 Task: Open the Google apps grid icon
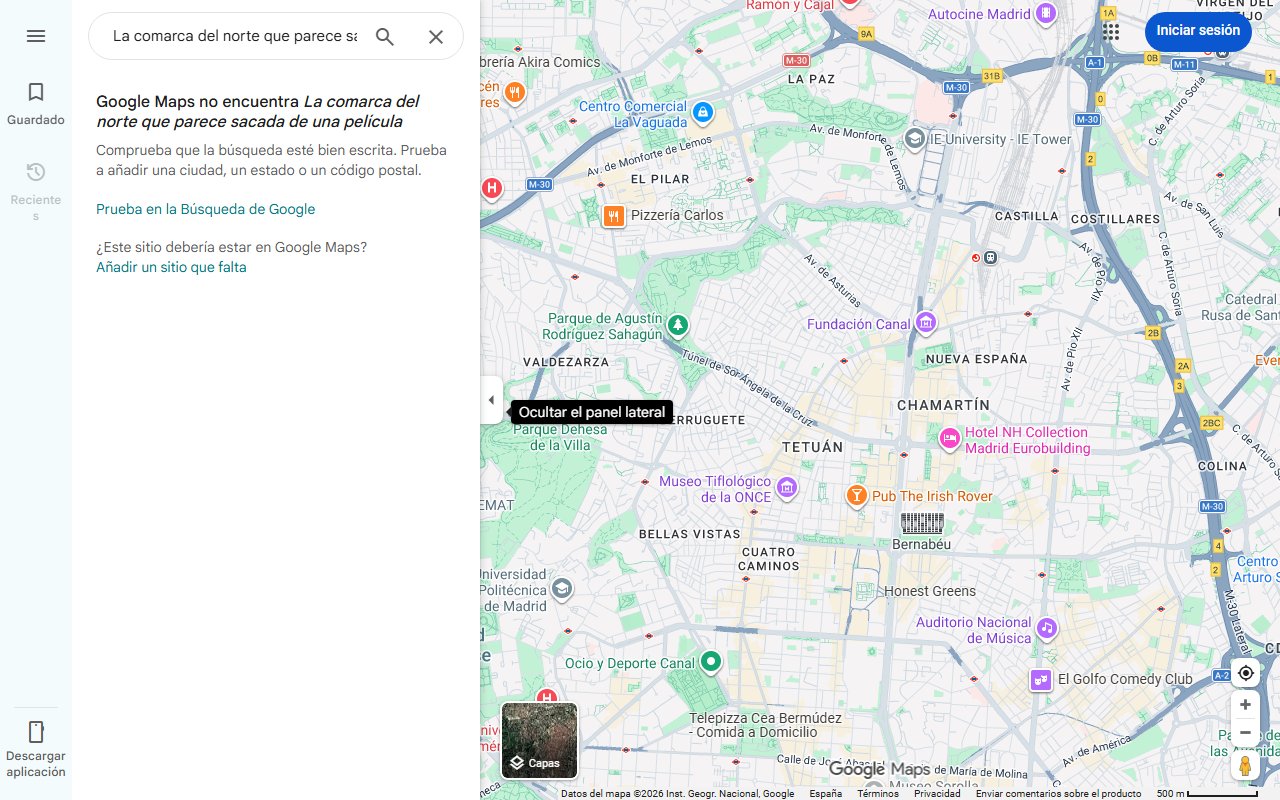(x=1111, y=31)
